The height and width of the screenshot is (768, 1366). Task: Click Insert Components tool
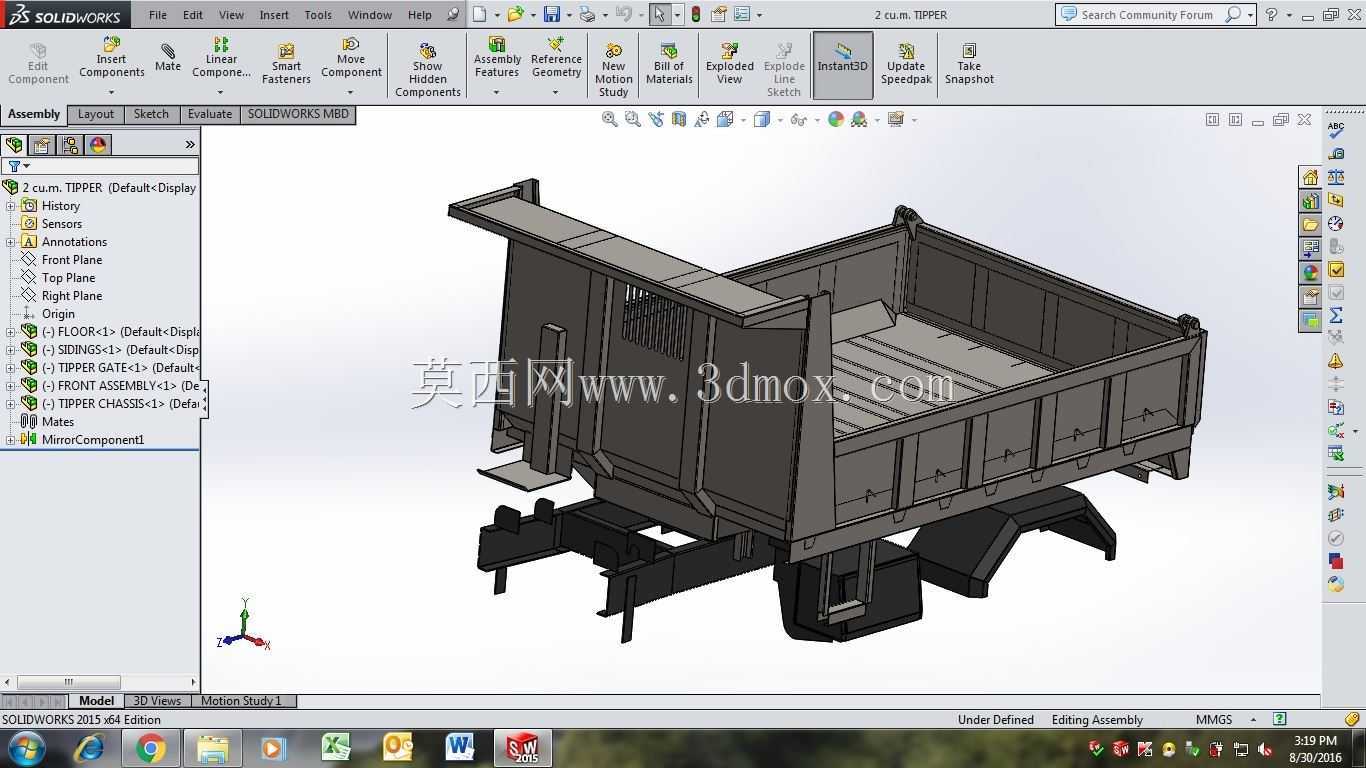[x=111, y=58]
